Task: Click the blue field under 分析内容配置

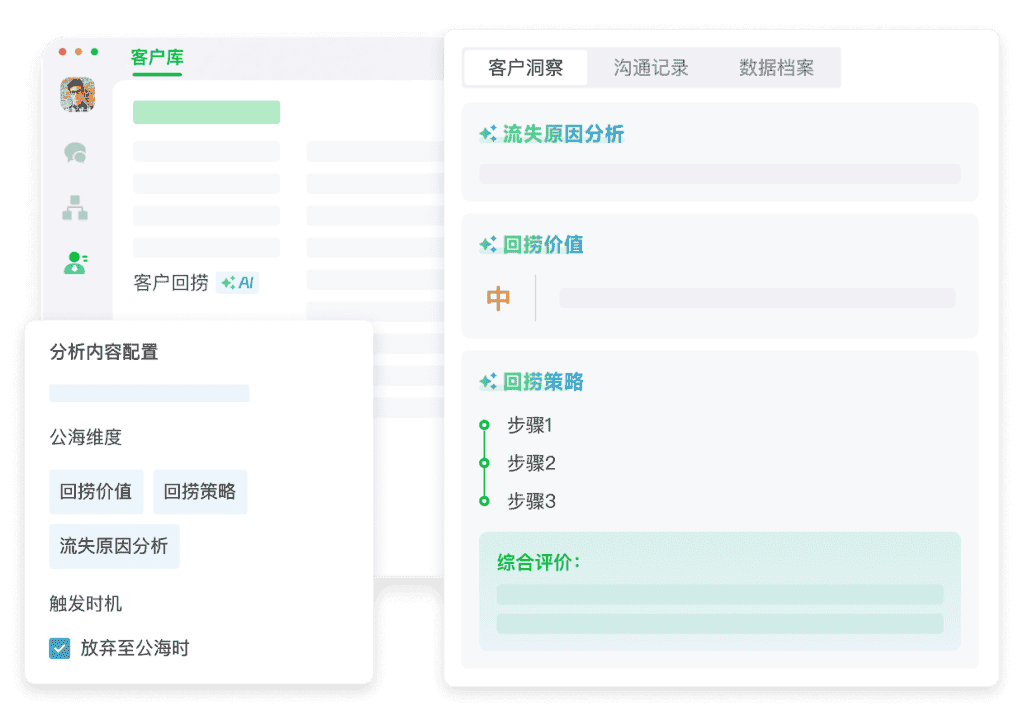Action: pos(149,393)
